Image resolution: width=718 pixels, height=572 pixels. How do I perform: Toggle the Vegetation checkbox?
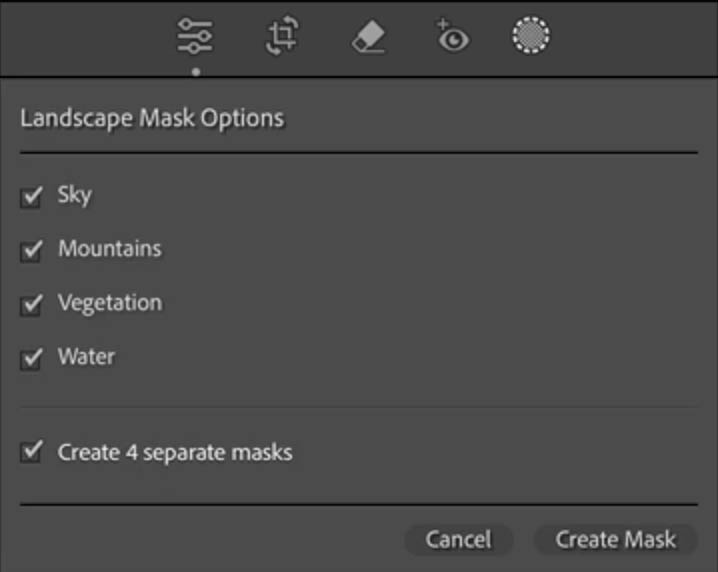coord(31,305)
